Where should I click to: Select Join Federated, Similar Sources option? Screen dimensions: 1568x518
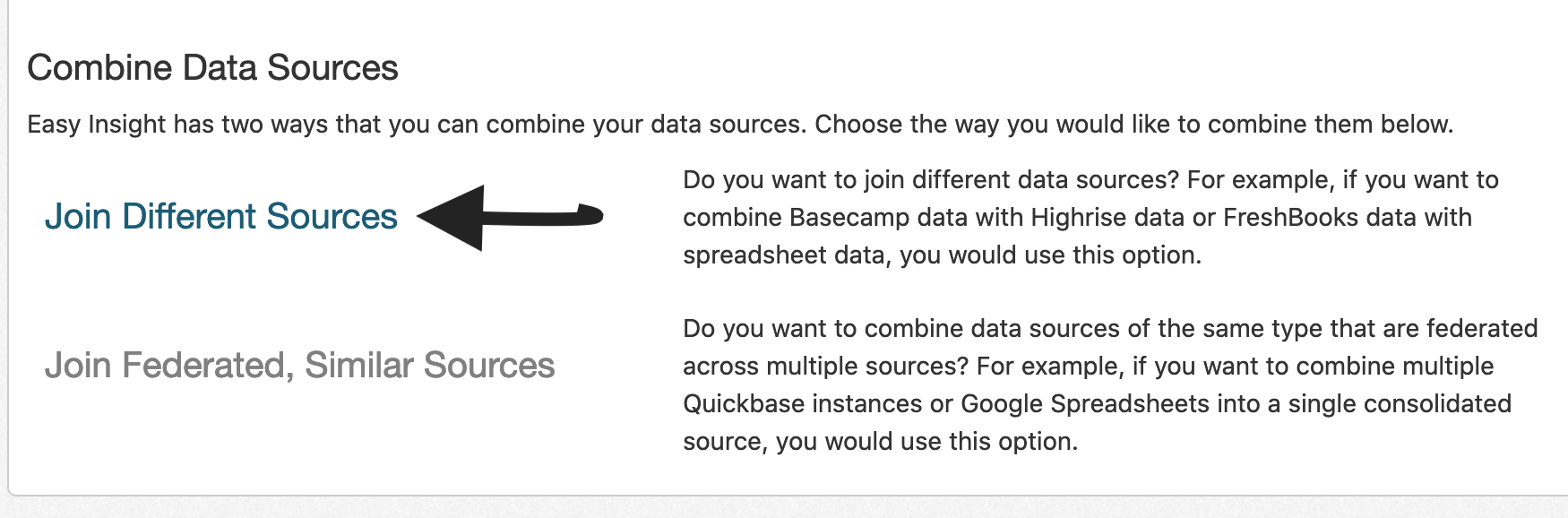[299, 366]
